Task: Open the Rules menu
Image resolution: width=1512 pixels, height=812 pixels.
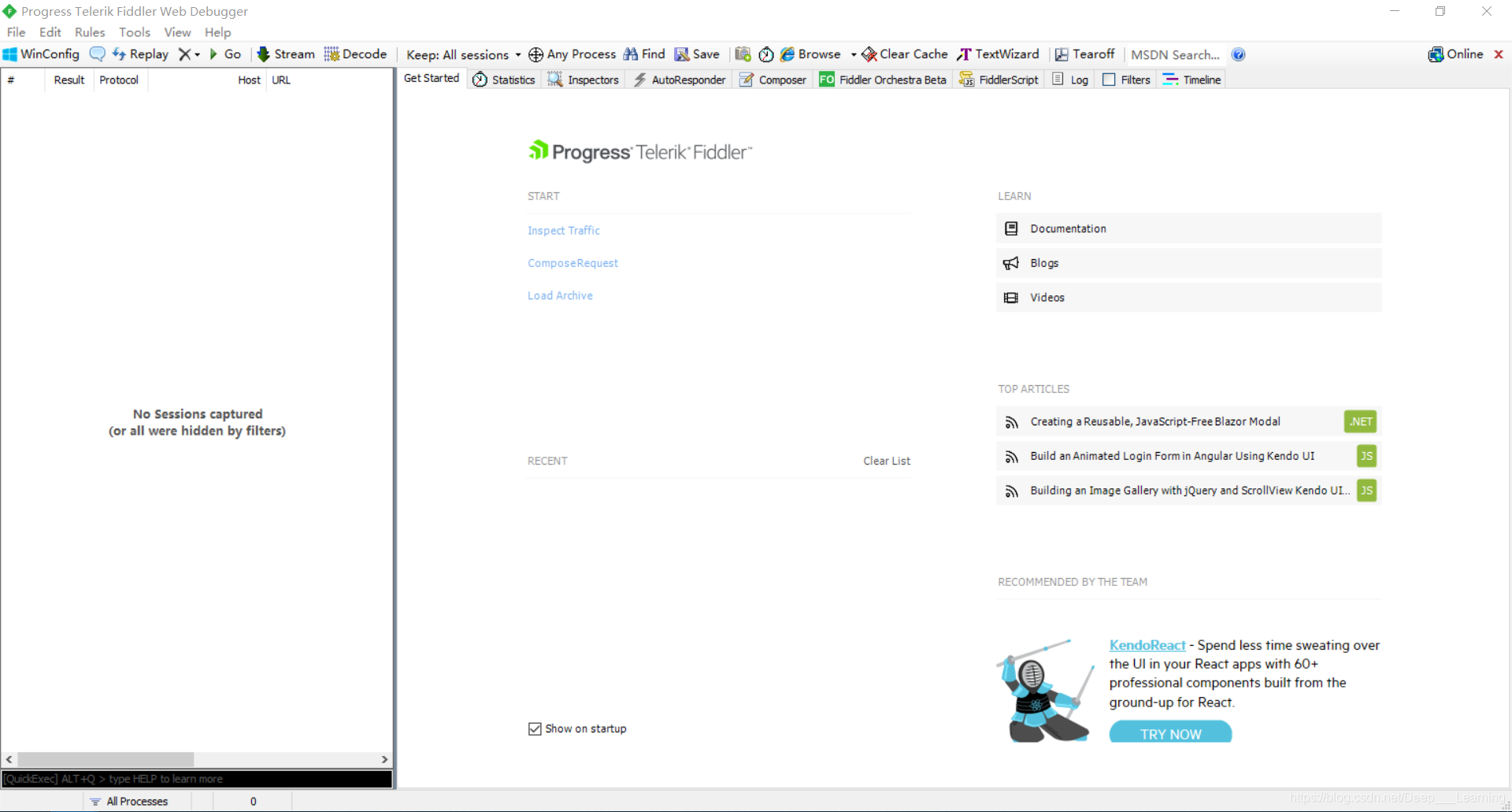Action: pyautogui.click(x=90, y=32)
